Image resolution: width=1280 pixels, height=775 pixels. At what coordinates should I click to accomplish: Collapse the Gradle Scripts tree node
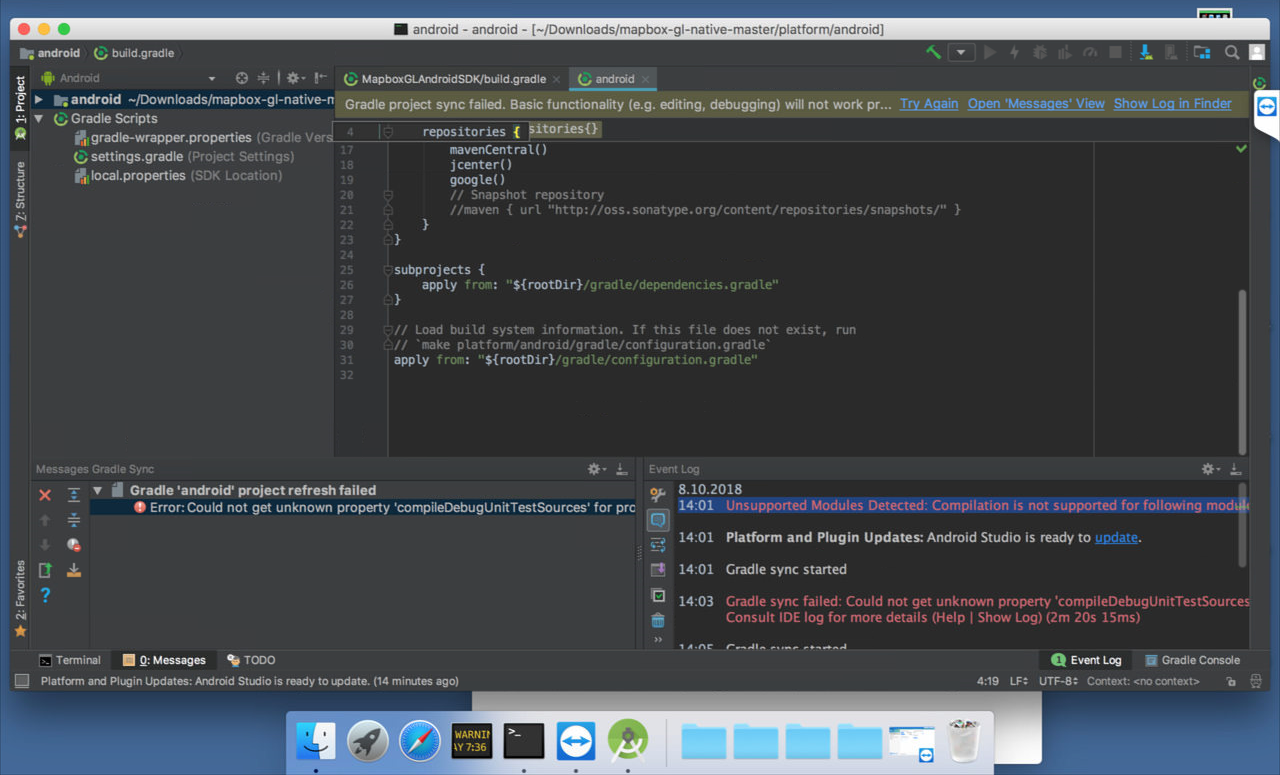(x=39, y=119)
